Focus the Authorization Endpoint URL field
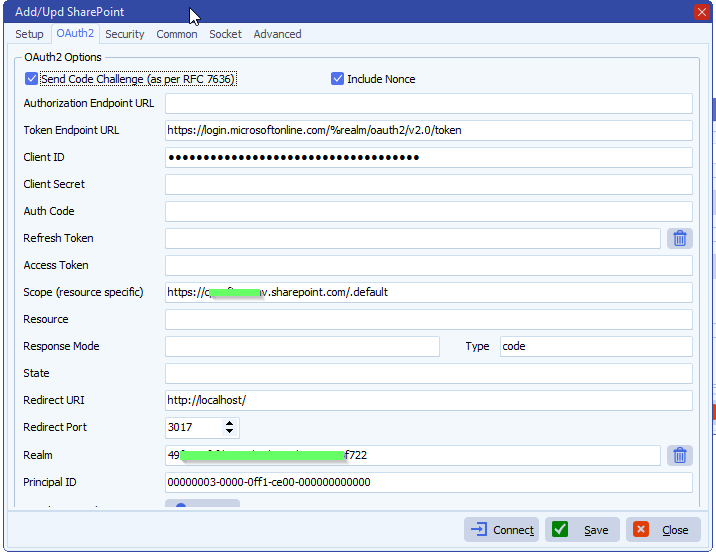The image size is (716, 555). click(429, 104)
